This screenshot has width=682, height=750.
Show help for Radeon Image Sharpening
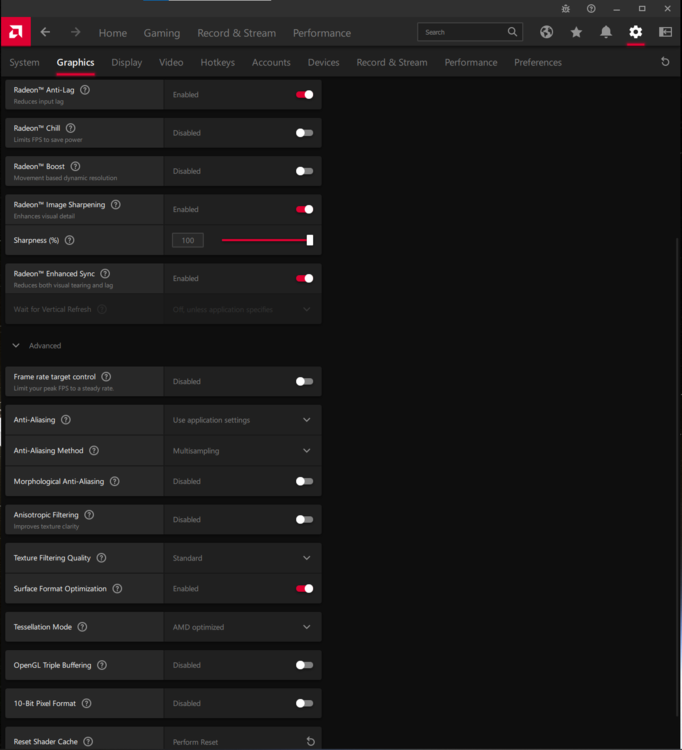[x=116, y=205]
